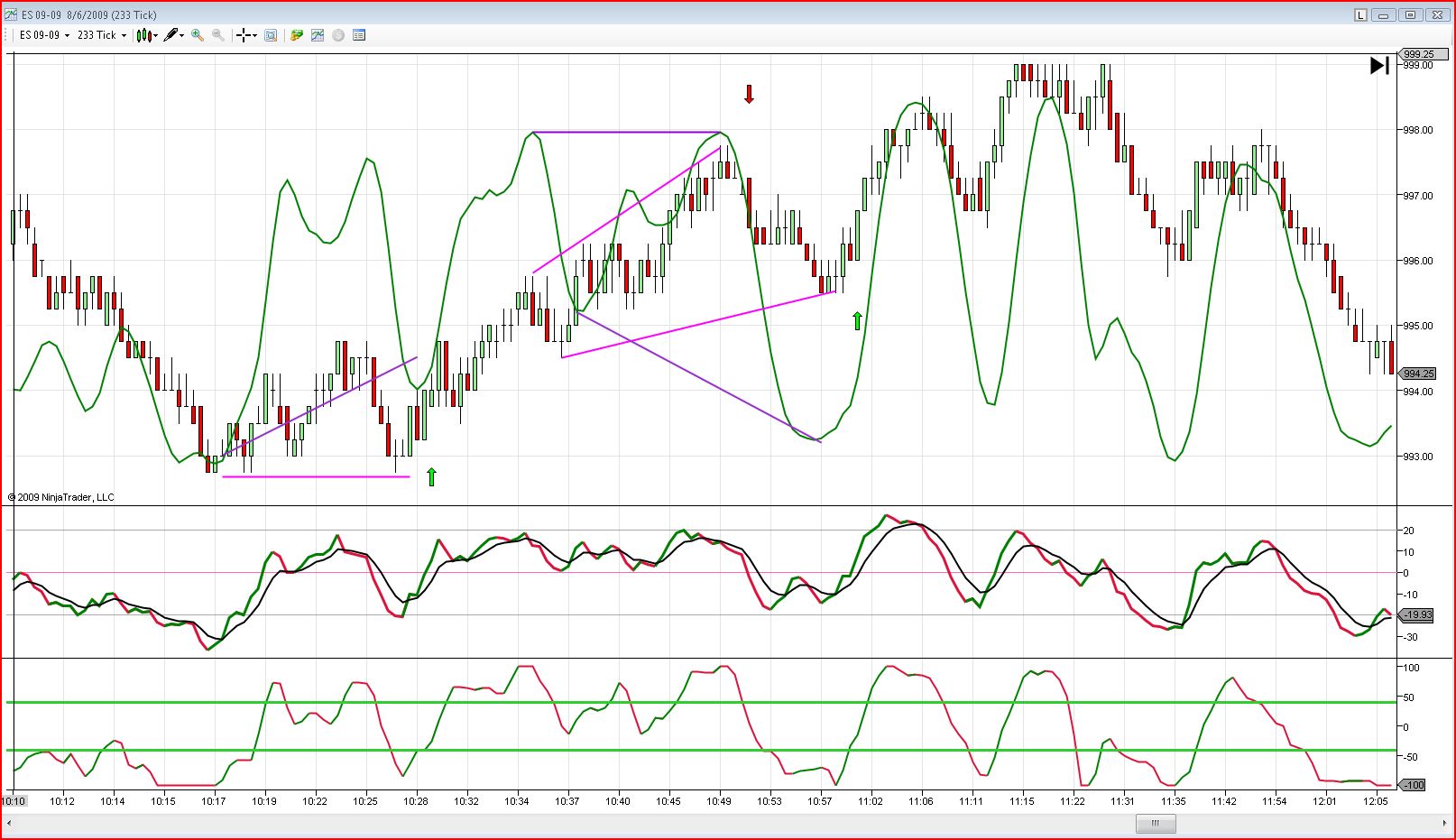
Task: Click the red down arrow marker on chart
Action: (749, 94)
